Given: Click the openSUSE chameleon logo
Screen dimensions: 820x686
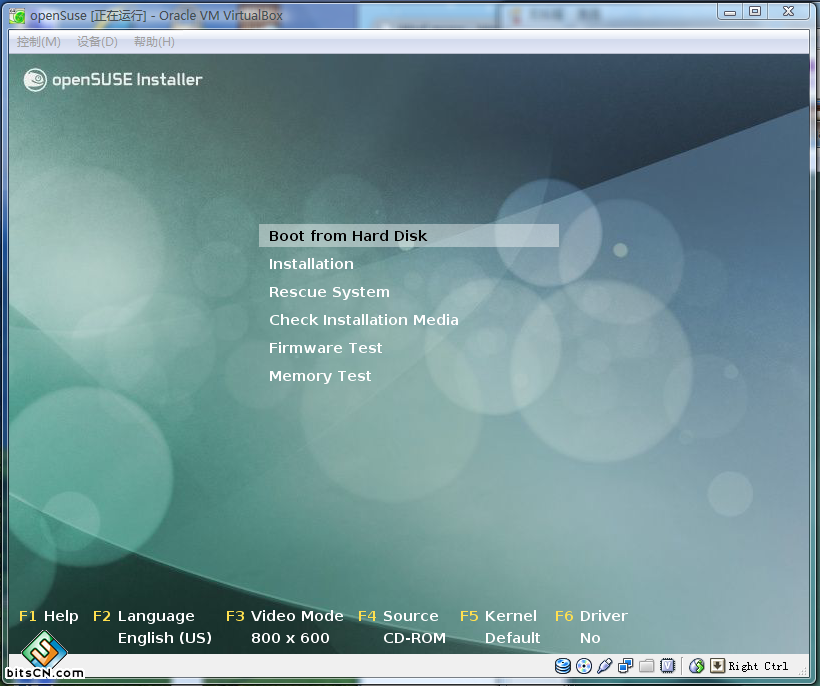Looking at the screenshot, I should pyautogui.click(x=35, y=80).
